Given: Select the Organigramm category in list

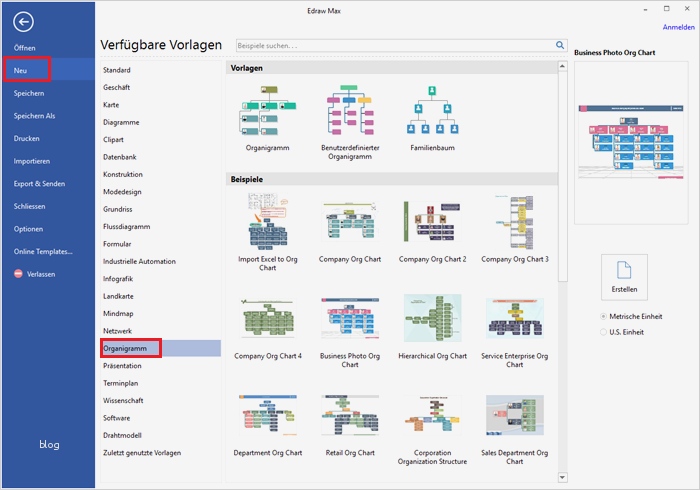Looking at the screenshot, I should pyautogui.click(x=161, y=349).
